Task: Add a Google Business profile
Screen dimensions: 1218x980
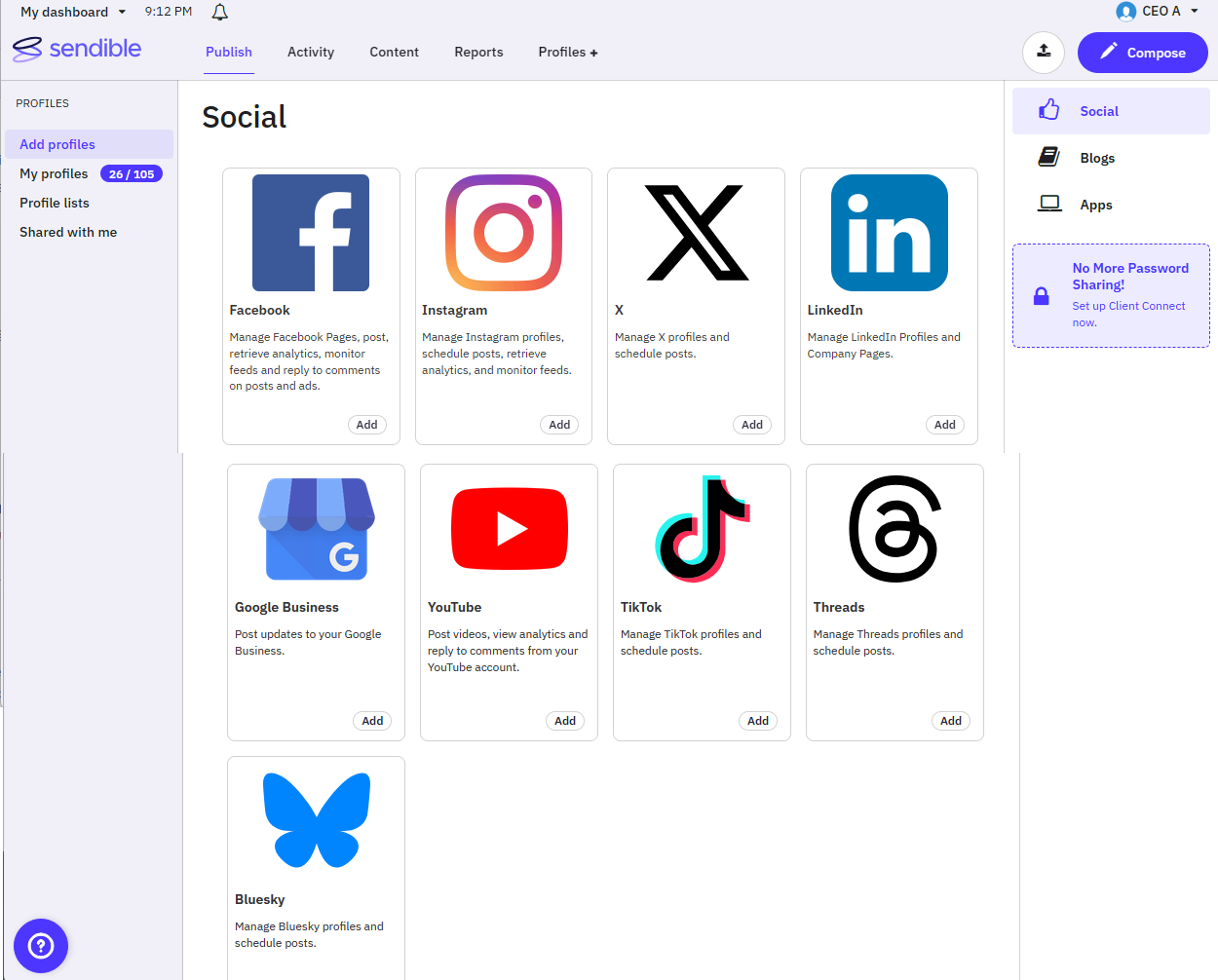Action: point(373,721)
